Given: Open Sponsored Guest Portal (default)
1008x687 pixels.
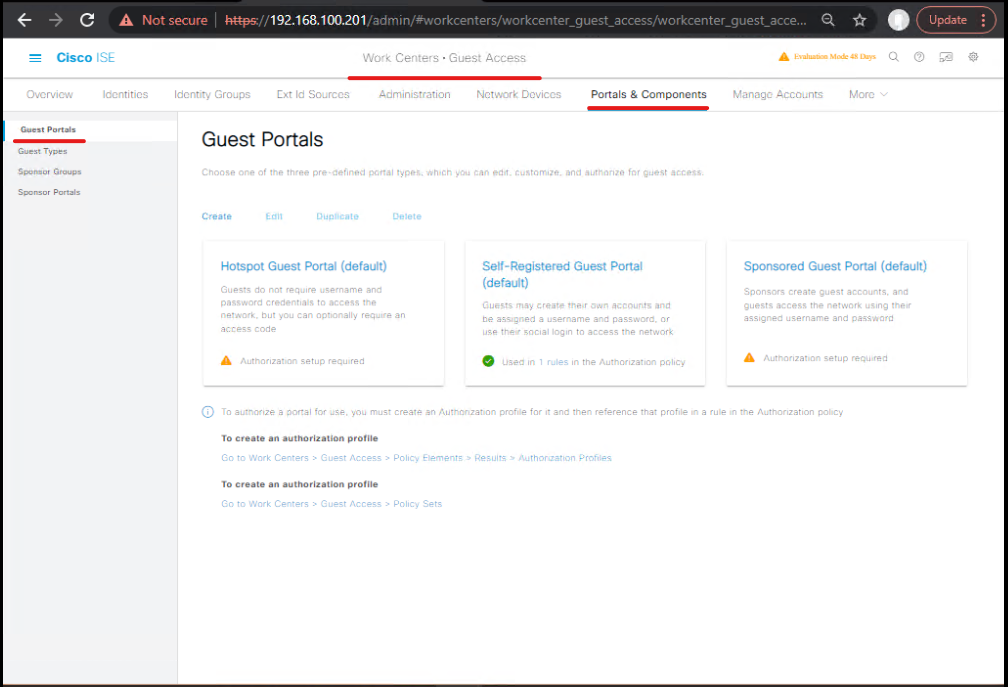Looking at the screenshot, I should [835, 266].
